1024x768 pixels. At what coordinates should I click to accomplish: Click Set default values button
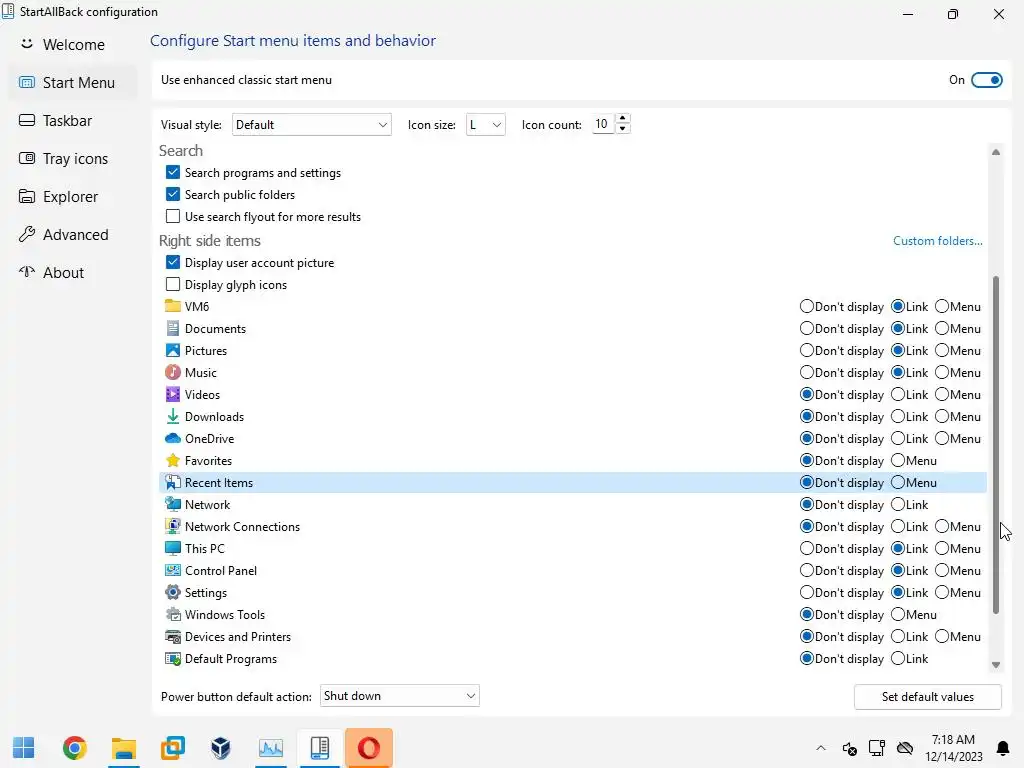[x=927, y=697]
